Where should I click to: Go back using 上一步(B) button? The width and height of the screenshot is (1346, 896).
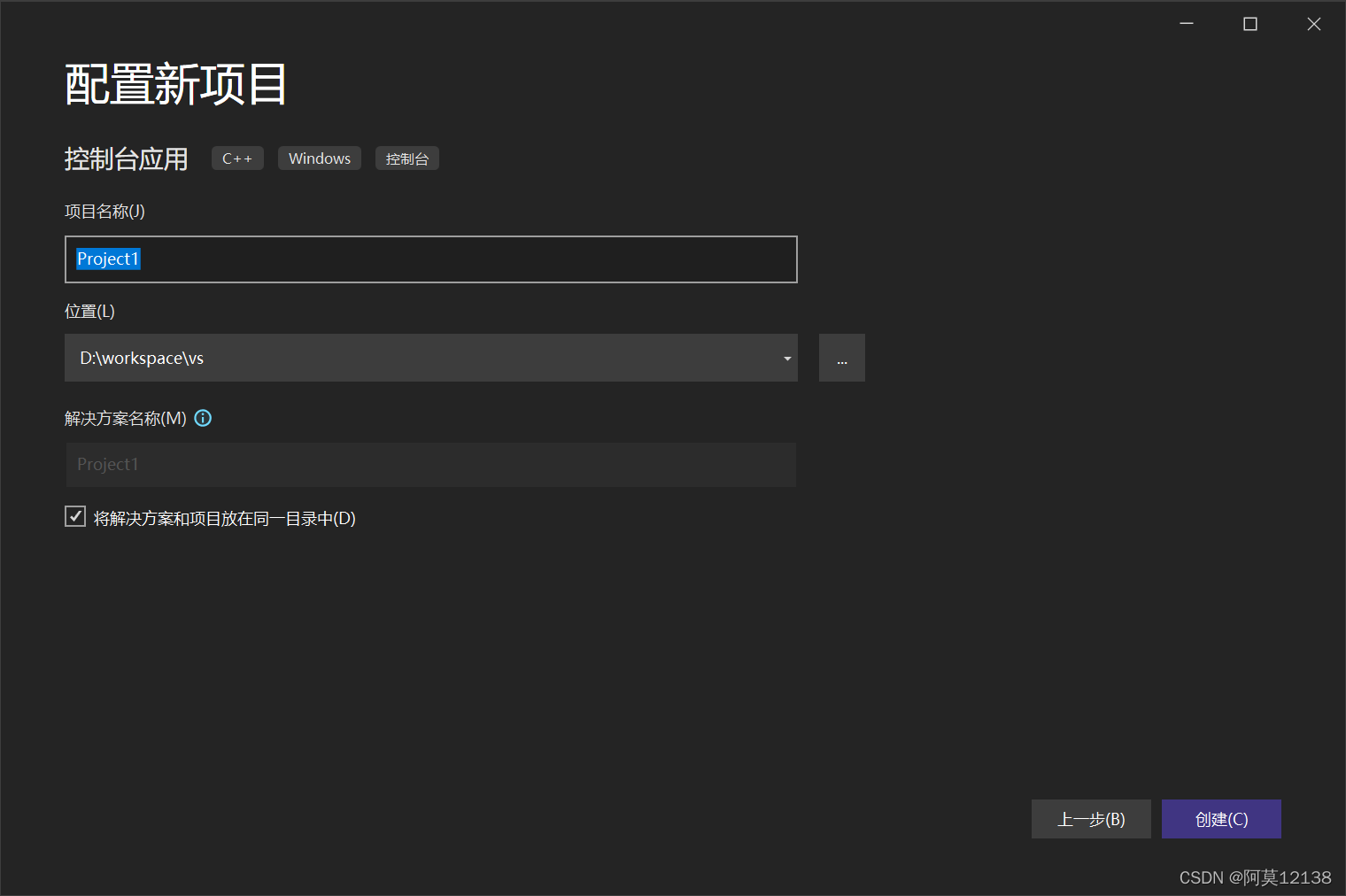1091,819
